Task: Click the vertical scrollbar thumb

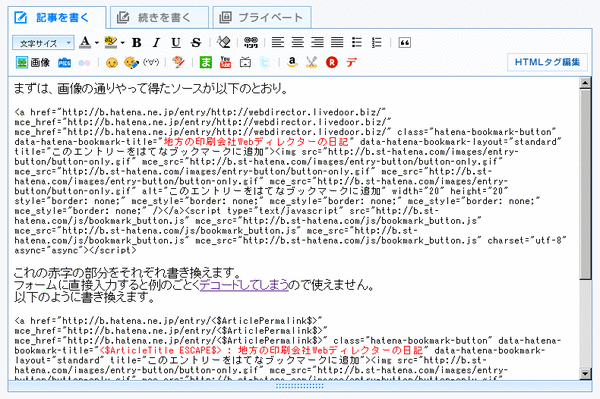Action: click(585, 184)
